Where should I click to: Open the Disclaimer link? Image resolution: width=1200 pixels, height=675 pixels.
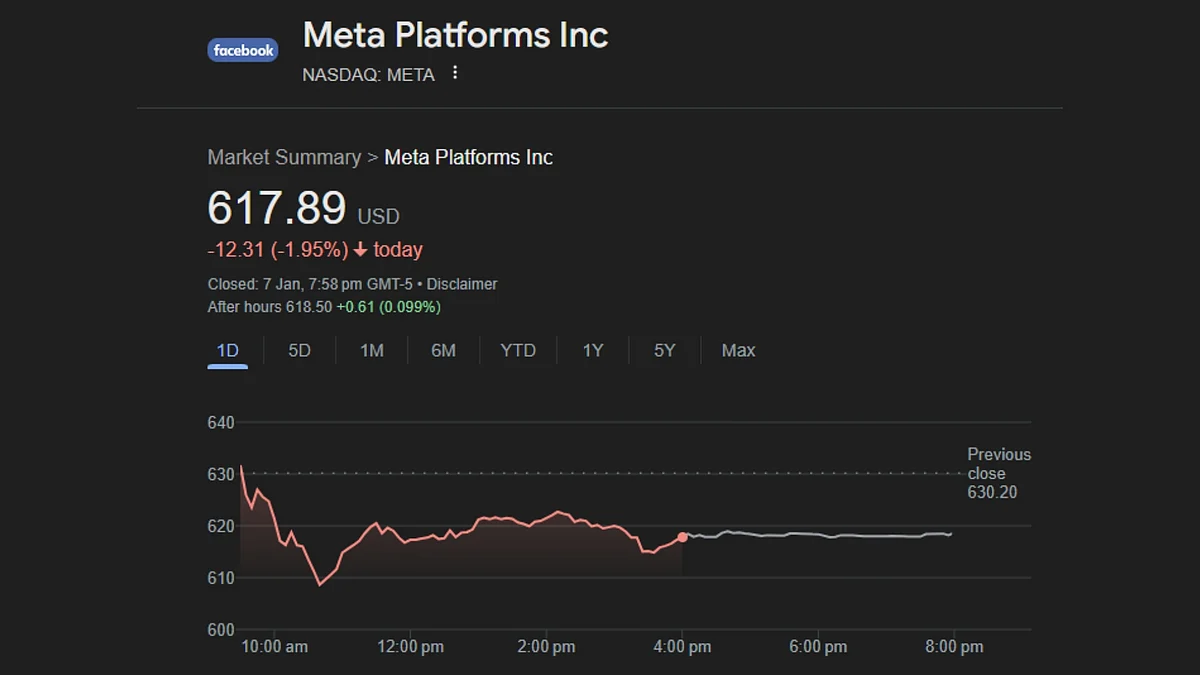[462, 284]
